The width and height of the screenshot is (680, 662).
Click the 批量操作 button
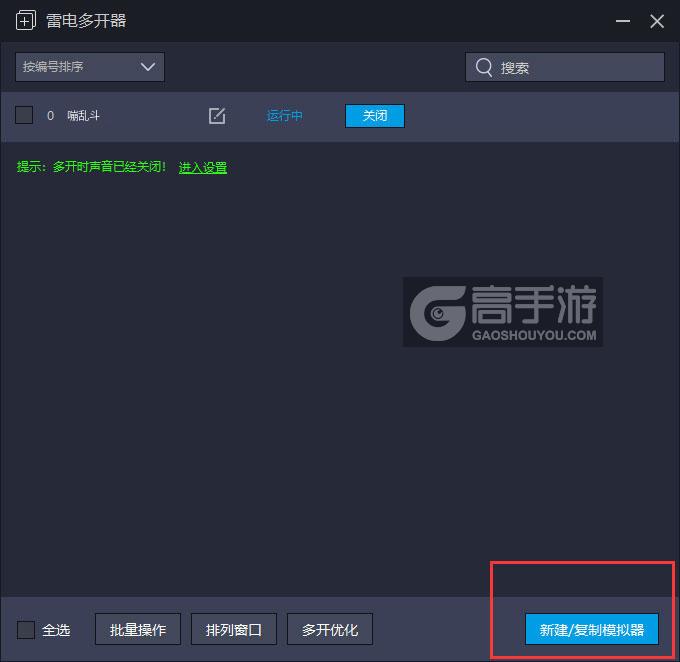(138, 629)
